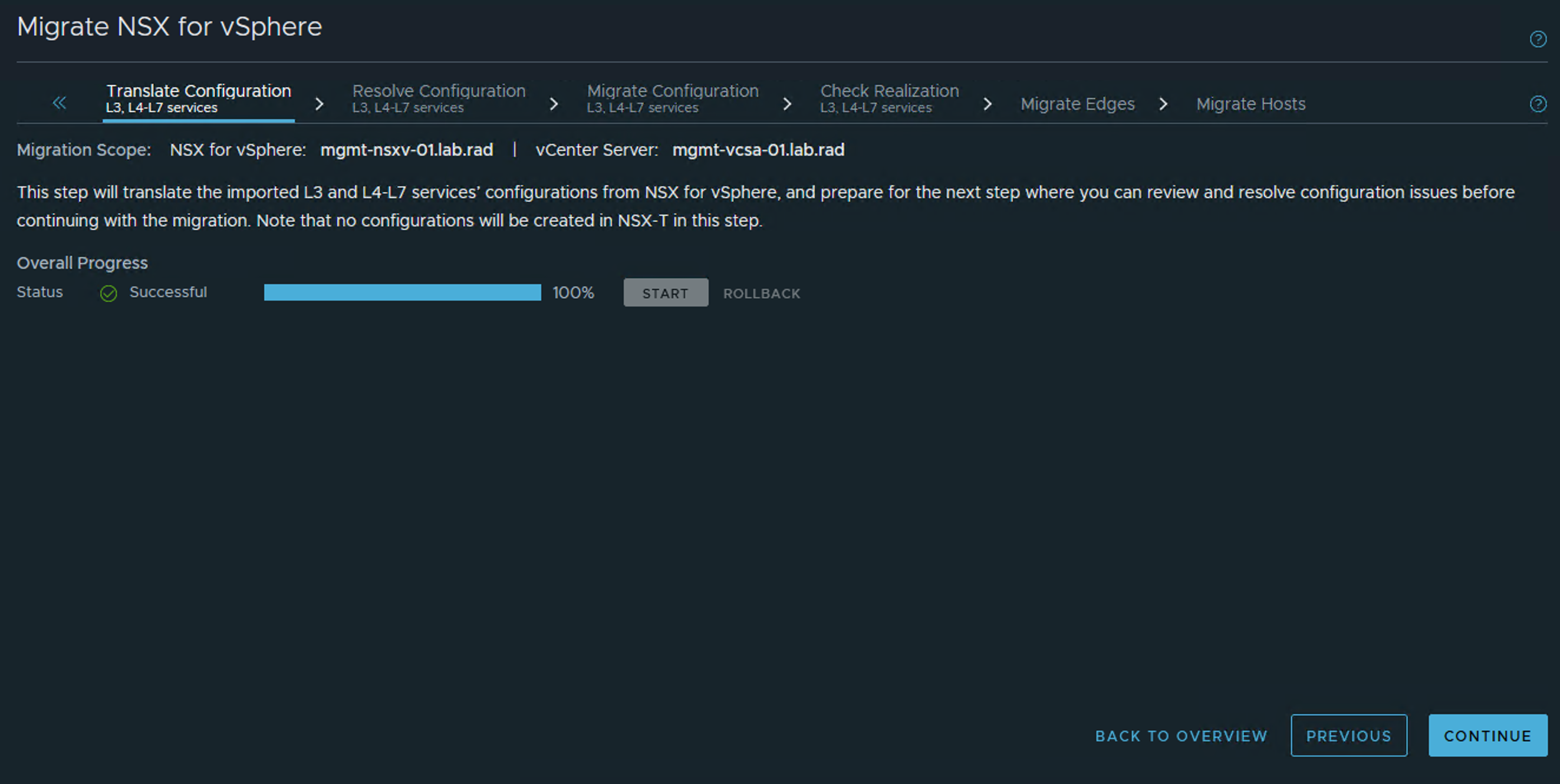Click the mgmt-vcsa-01.lab.rad server name

(758, 150)
